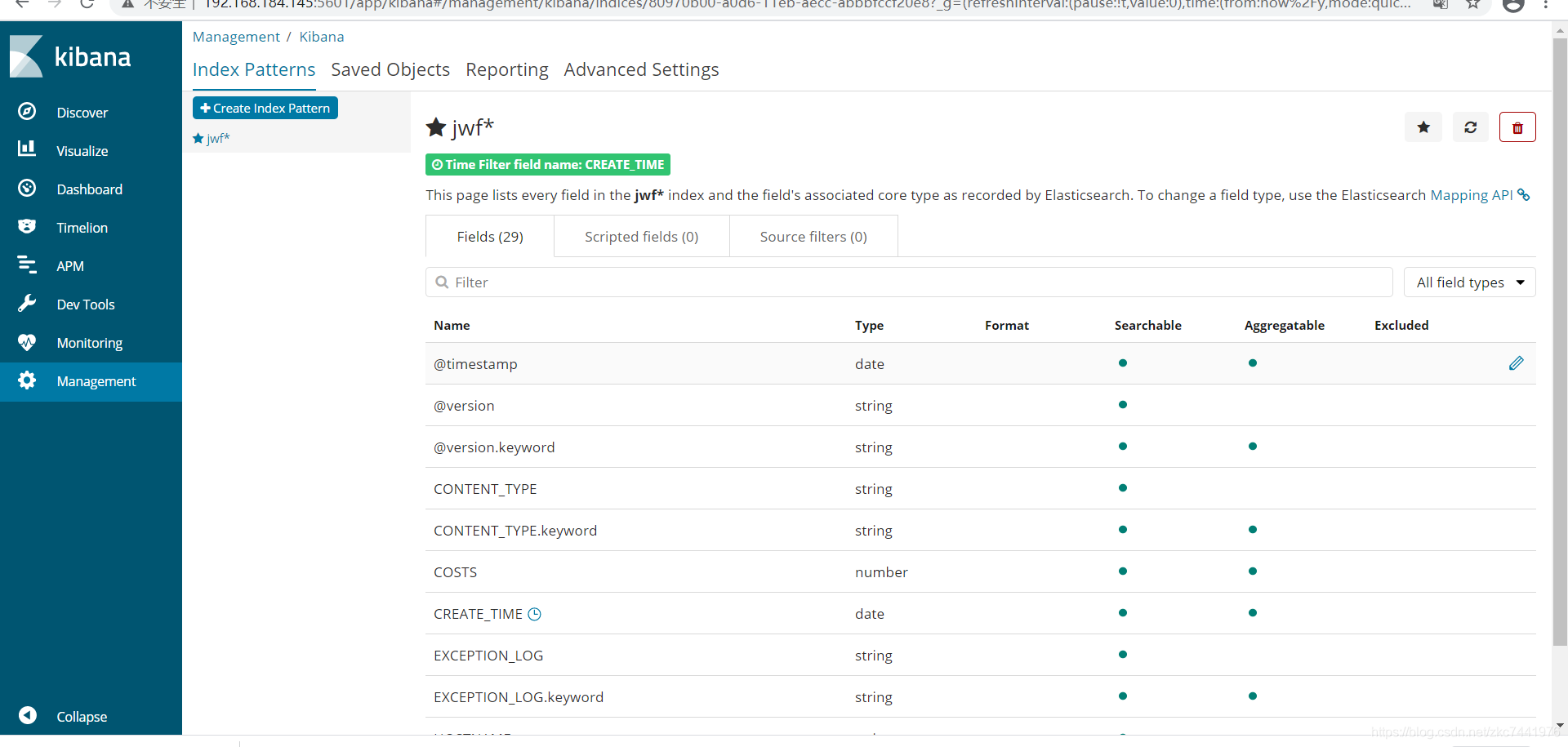The width and height of the screenshot is (1568, 747).
Task: Click the Kibana breadcrumb link
Action: pyautogui.click(x=322, y=37)
